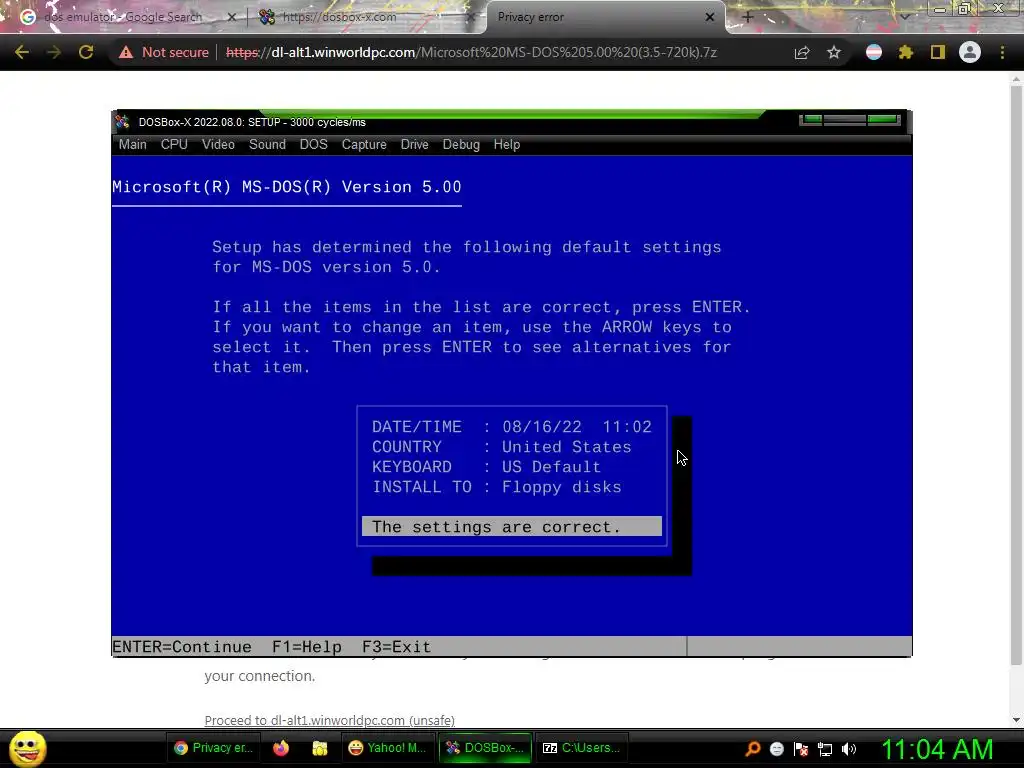Open the Help menu in DOSBox-X
The height and width of the screenshot is (768, 1024).
pos(507,144)
